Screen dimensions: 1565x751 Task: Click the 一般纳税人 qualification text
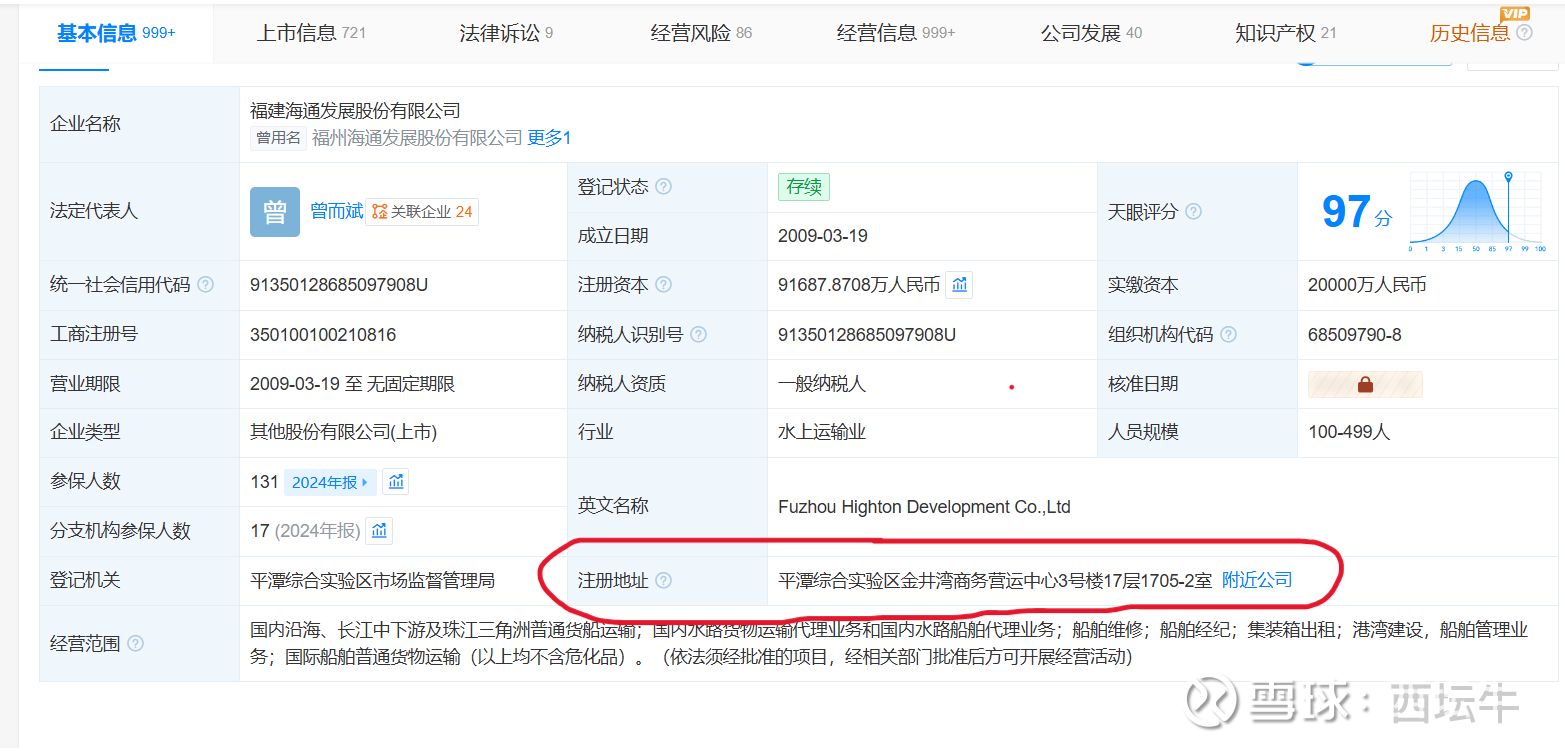point(822,384)
